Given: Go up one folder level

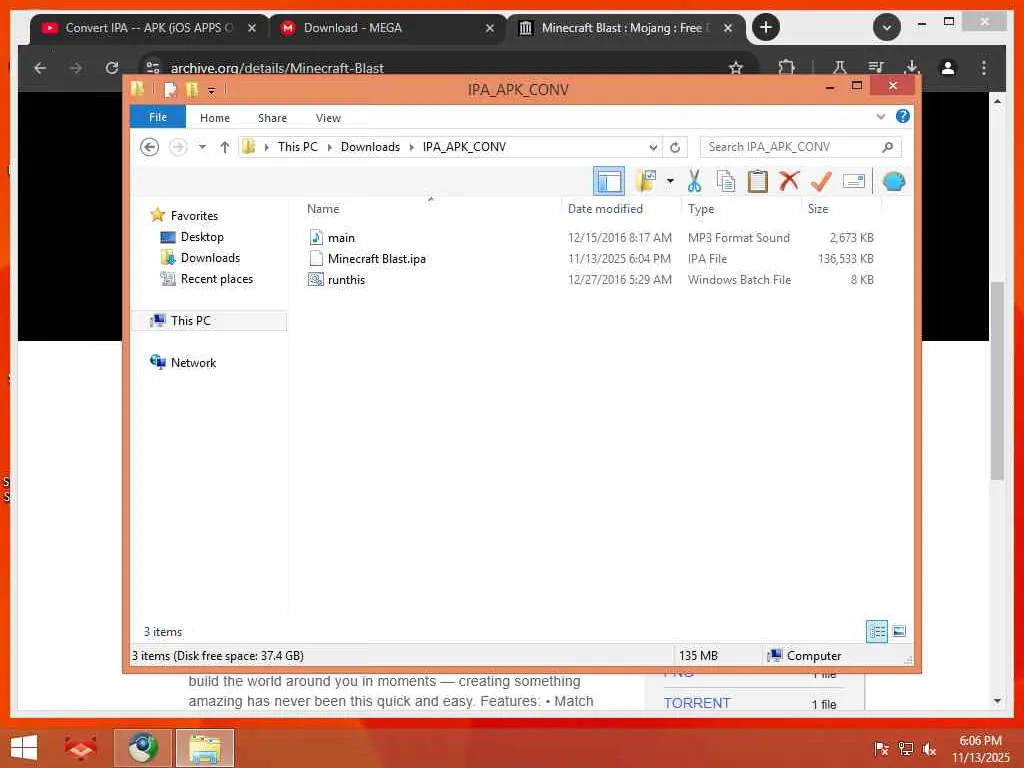Looking at the screenshot, I should point(225,147).
